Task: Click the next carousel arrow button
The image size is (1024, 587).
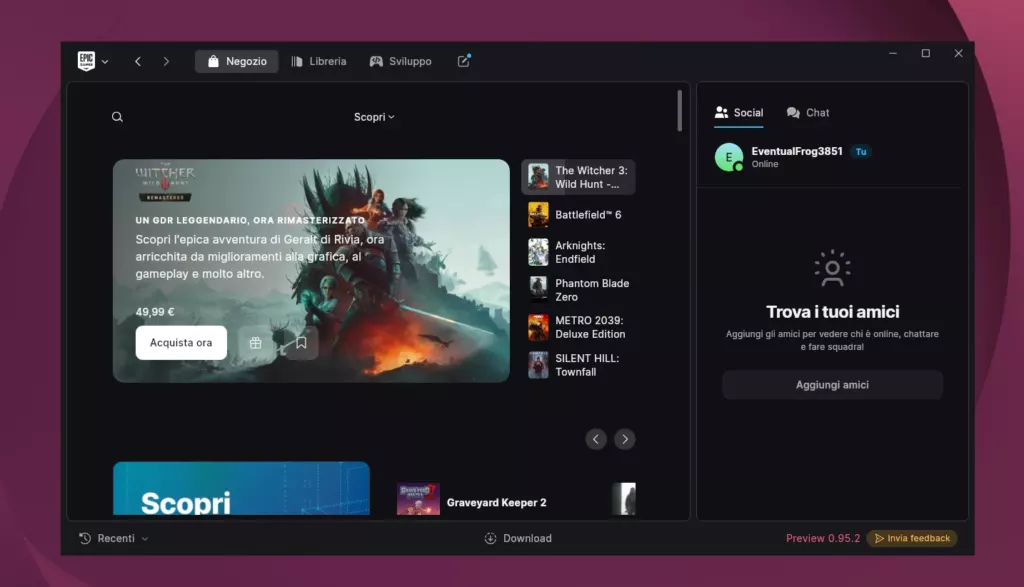Action: pyautogui.click(x=625, y=439)
